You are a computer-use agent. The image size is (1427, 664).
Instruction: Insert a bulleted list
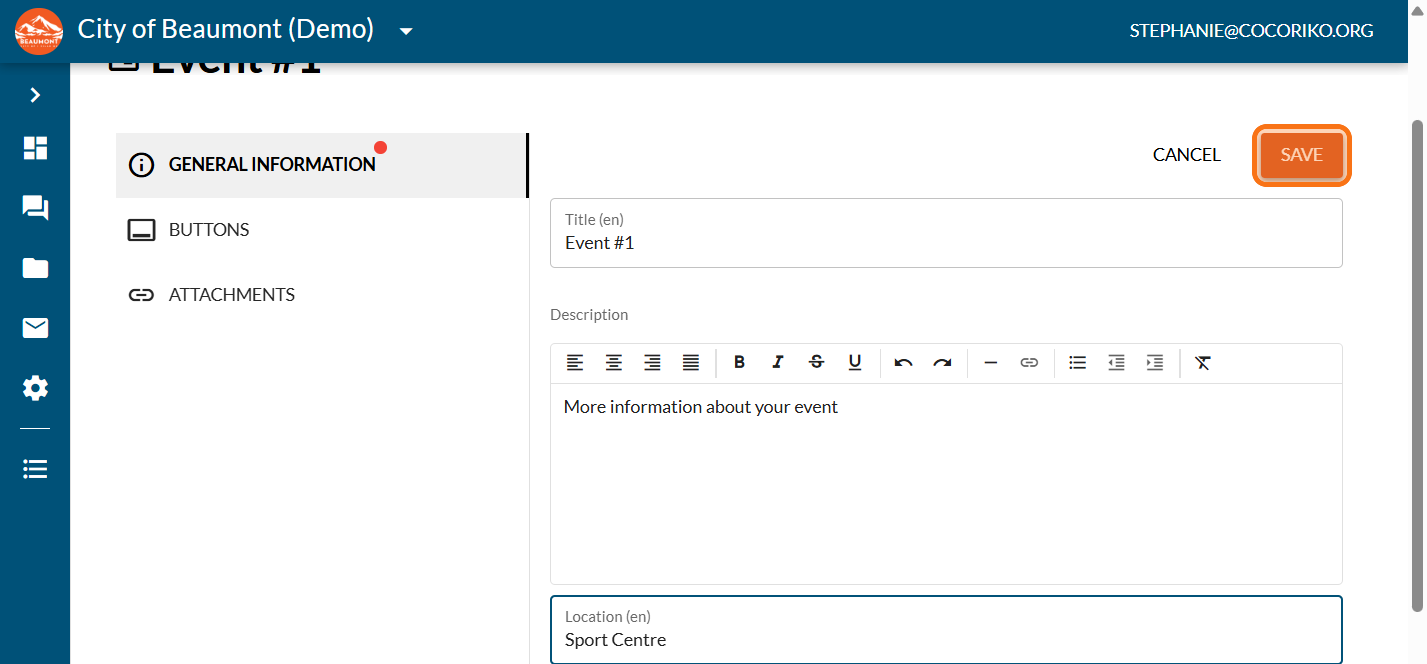tap(1077, 363)
